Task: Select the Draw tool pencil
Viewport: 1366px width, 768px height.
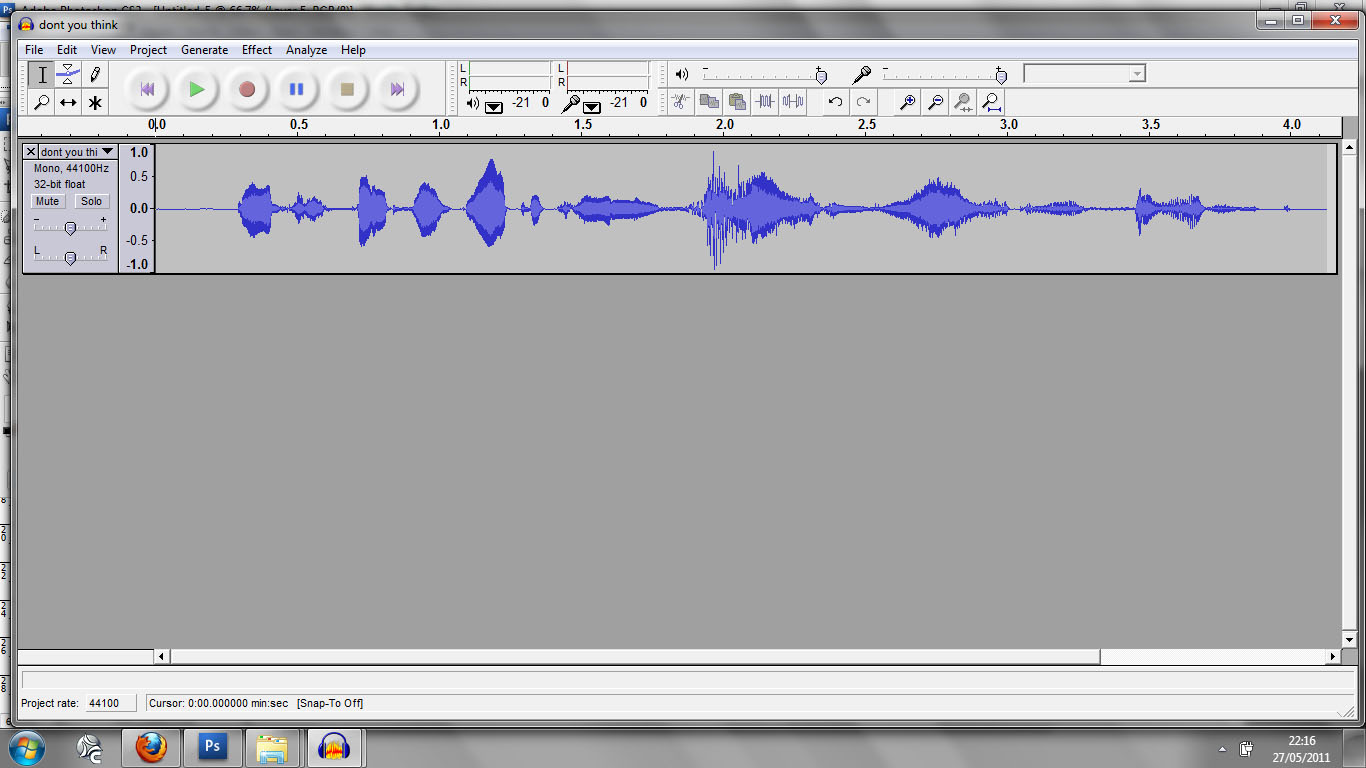Action: point(95,74)
